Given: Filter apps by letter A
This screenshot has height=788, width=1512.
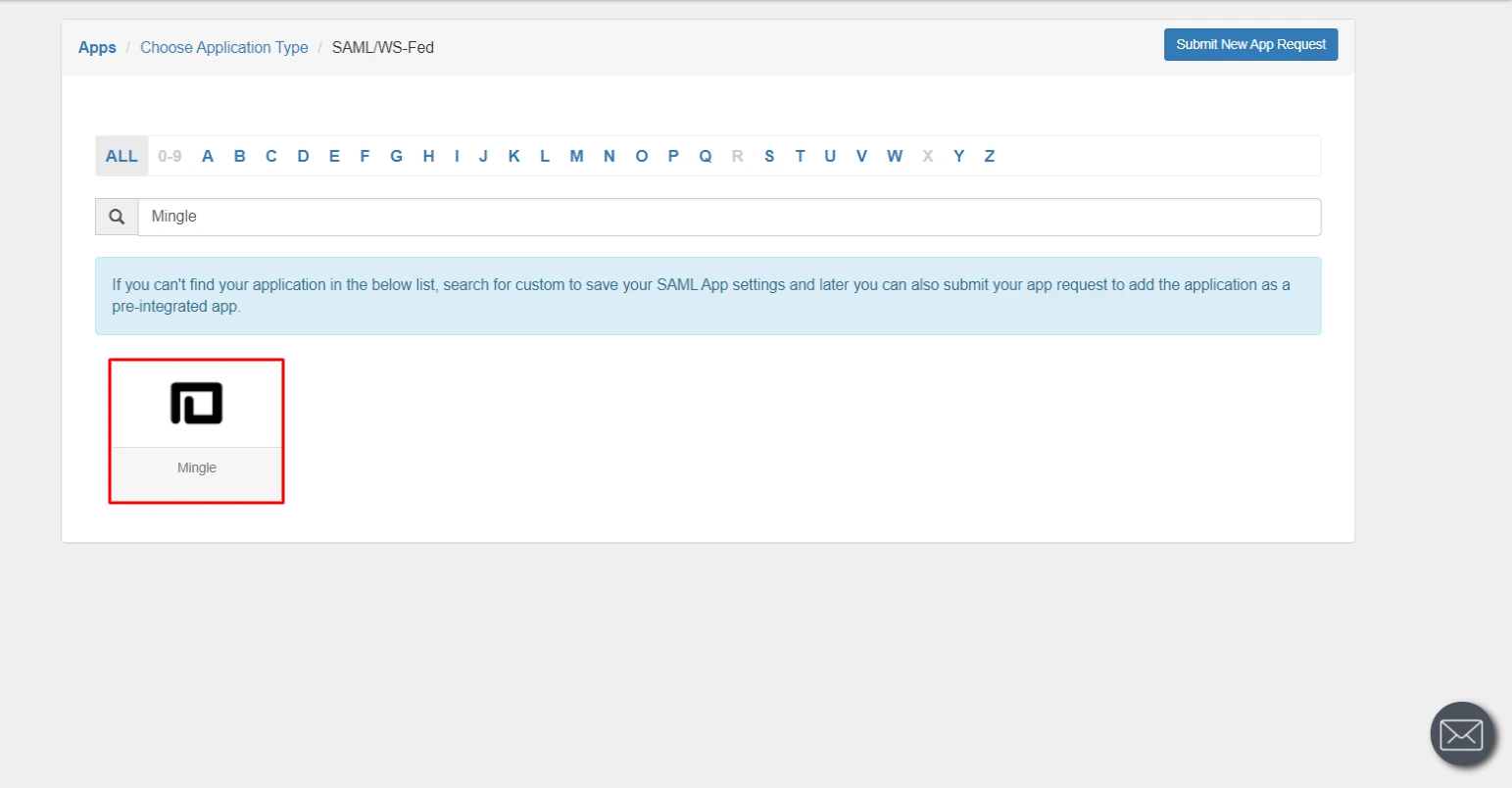Looking at the screenshot, I should (x=208, y=156).
